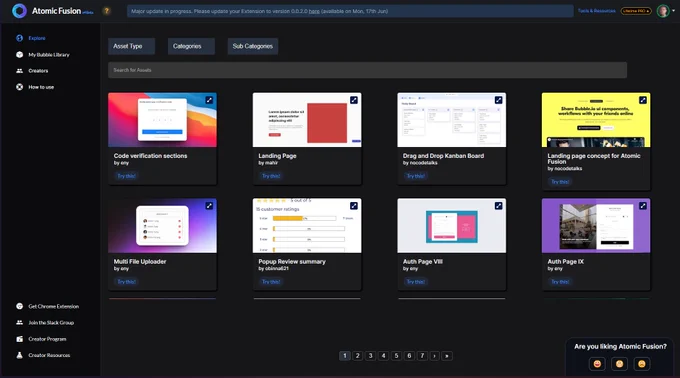Open the Creators menu item

pyautogui.click(x=38, y=71)
